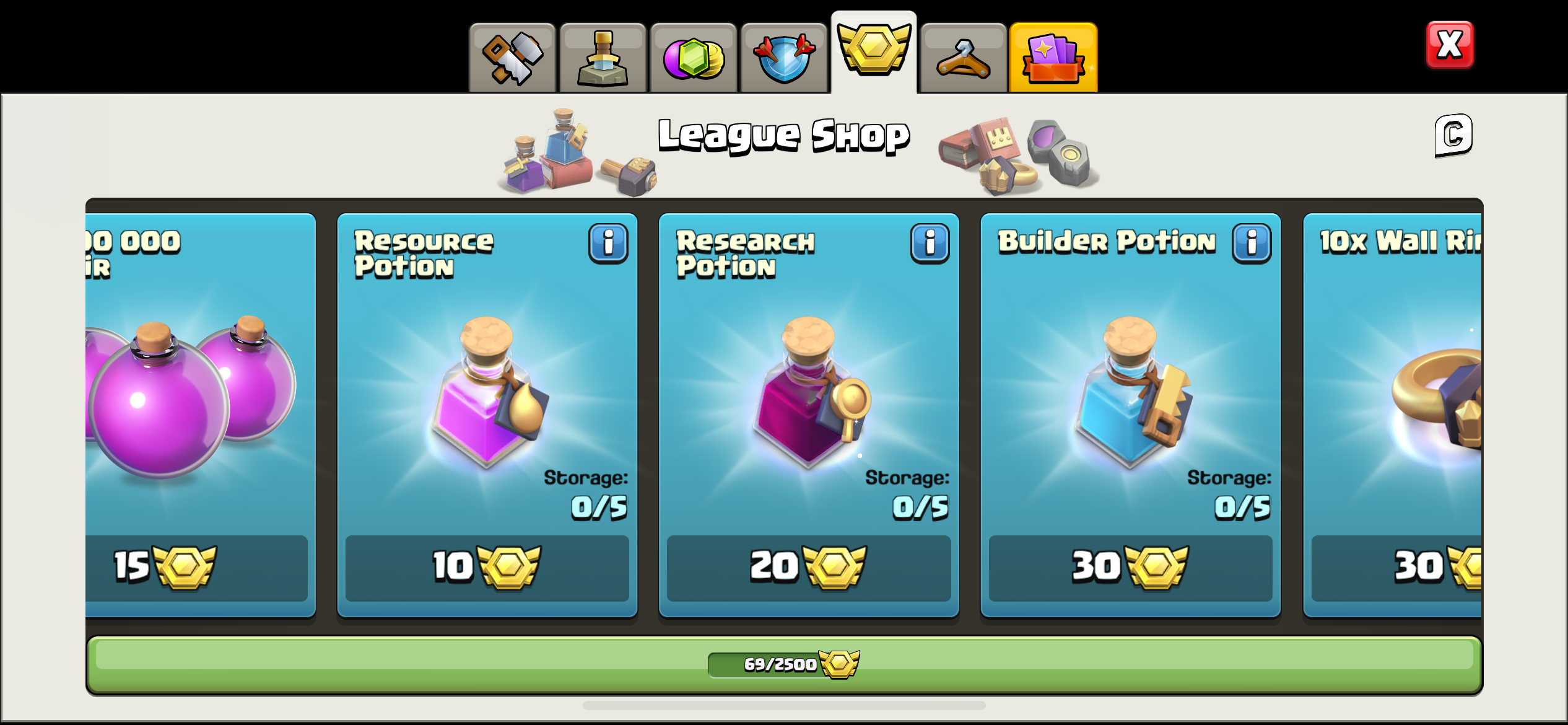Select the Builder Potion bottle image
Screen dimensions: 1568x725
1131,391
